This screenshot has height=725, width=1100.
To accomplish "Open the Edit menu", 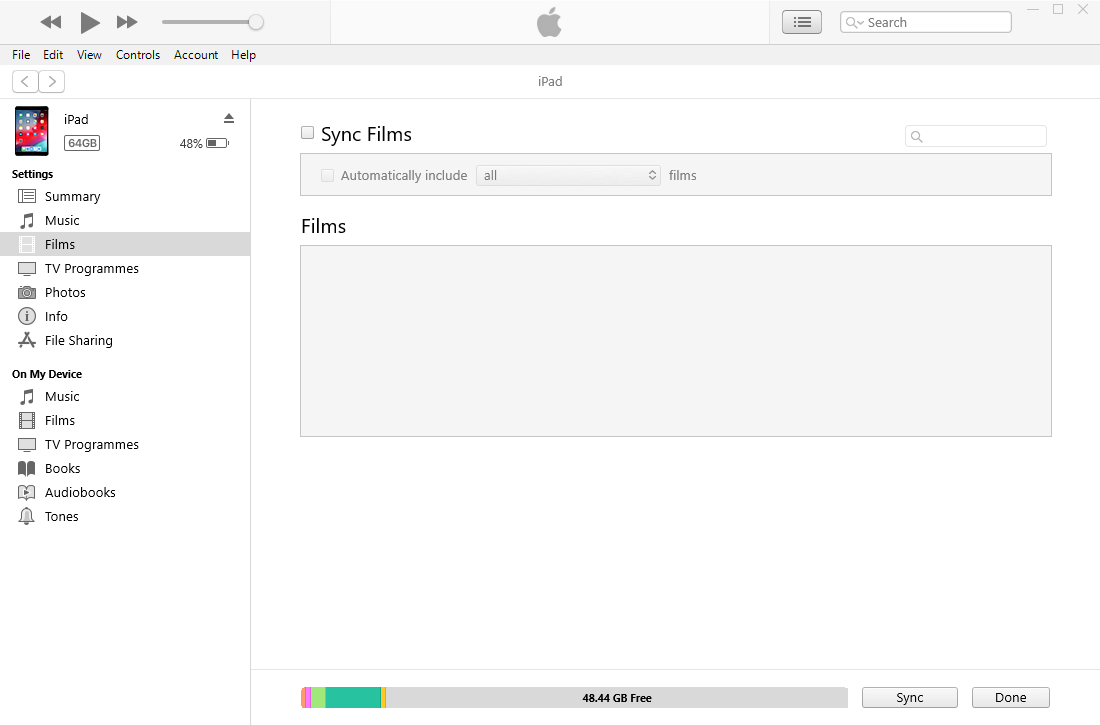I will coord(53,55).
